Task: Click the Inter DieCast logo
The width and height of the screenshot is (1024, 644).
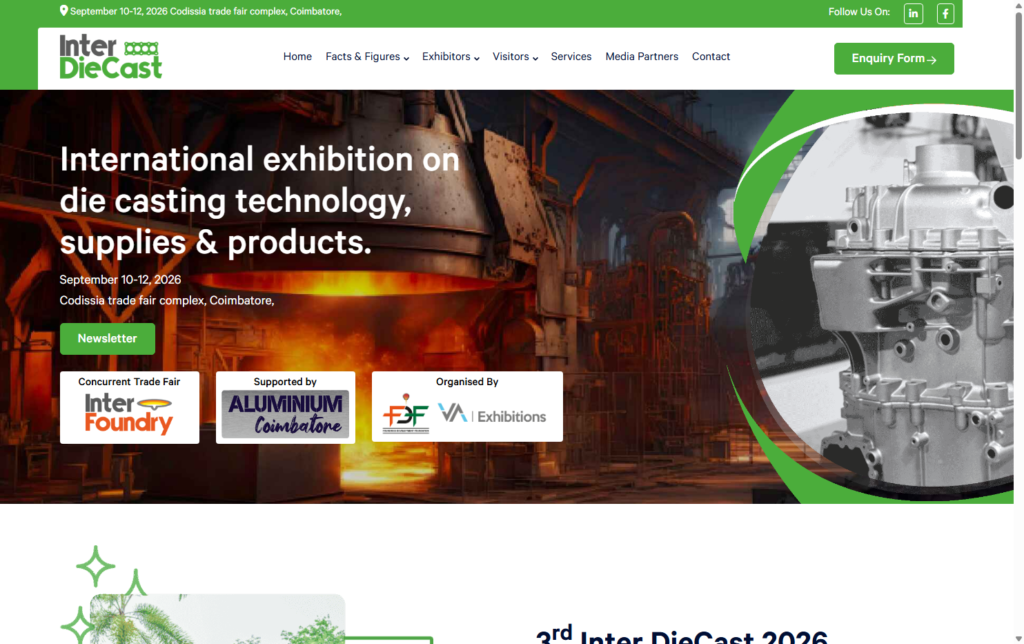Action: 110,57
